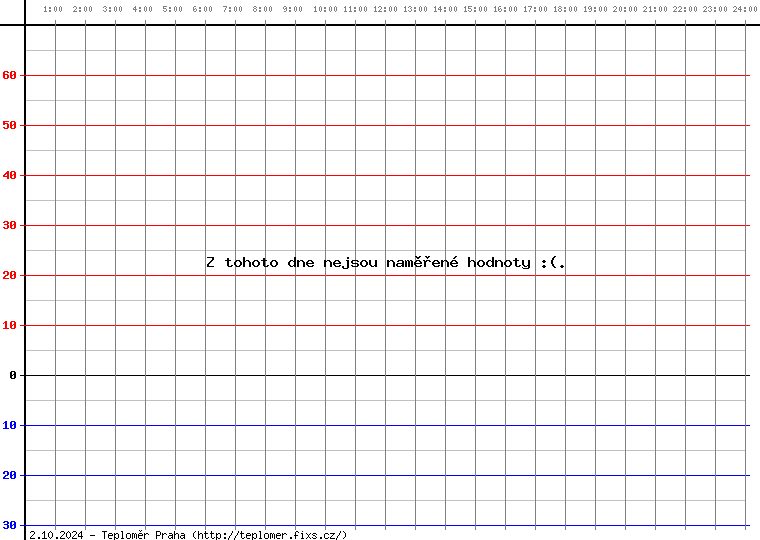Select the red 40 axis label

9,175
